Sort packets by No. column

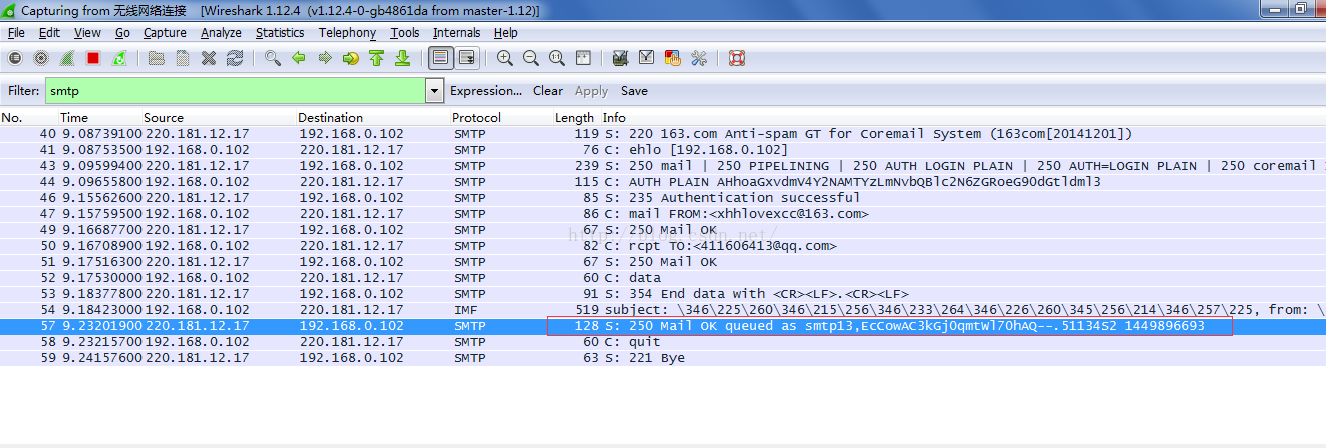pos(12,118)
